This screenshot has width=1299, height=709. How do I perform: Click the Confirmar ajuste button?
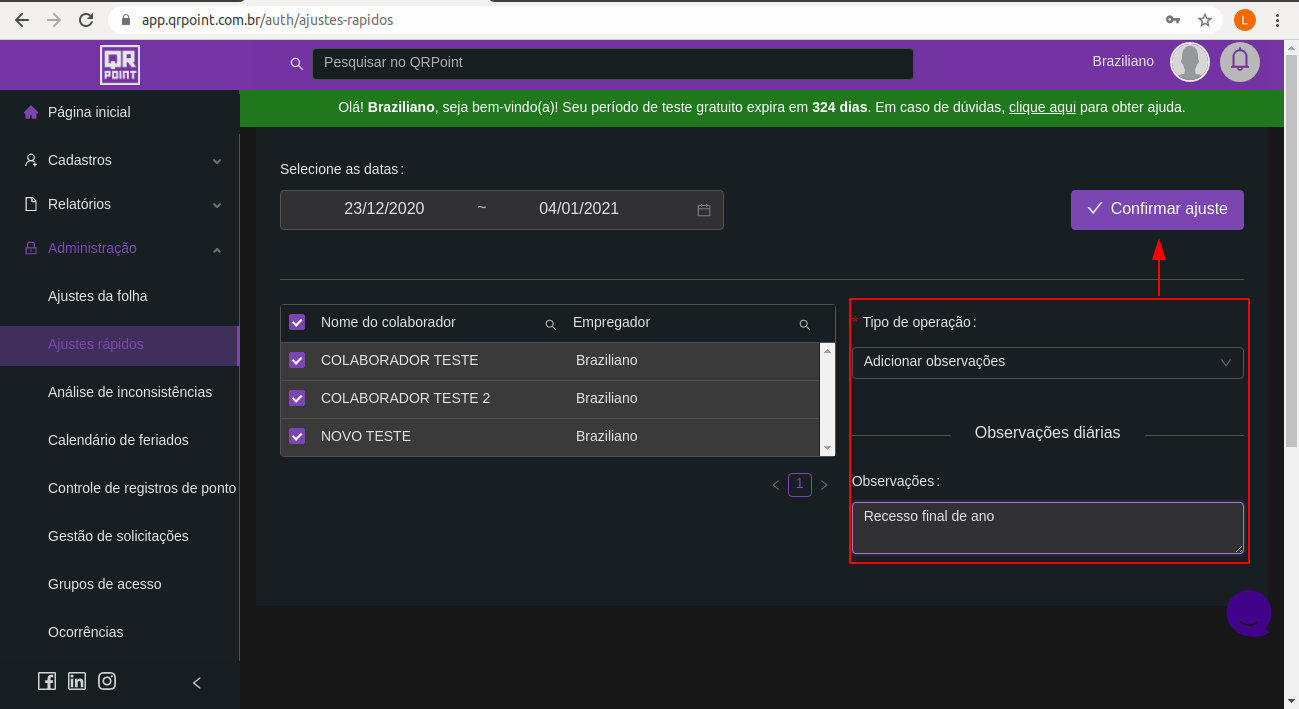1157,209
